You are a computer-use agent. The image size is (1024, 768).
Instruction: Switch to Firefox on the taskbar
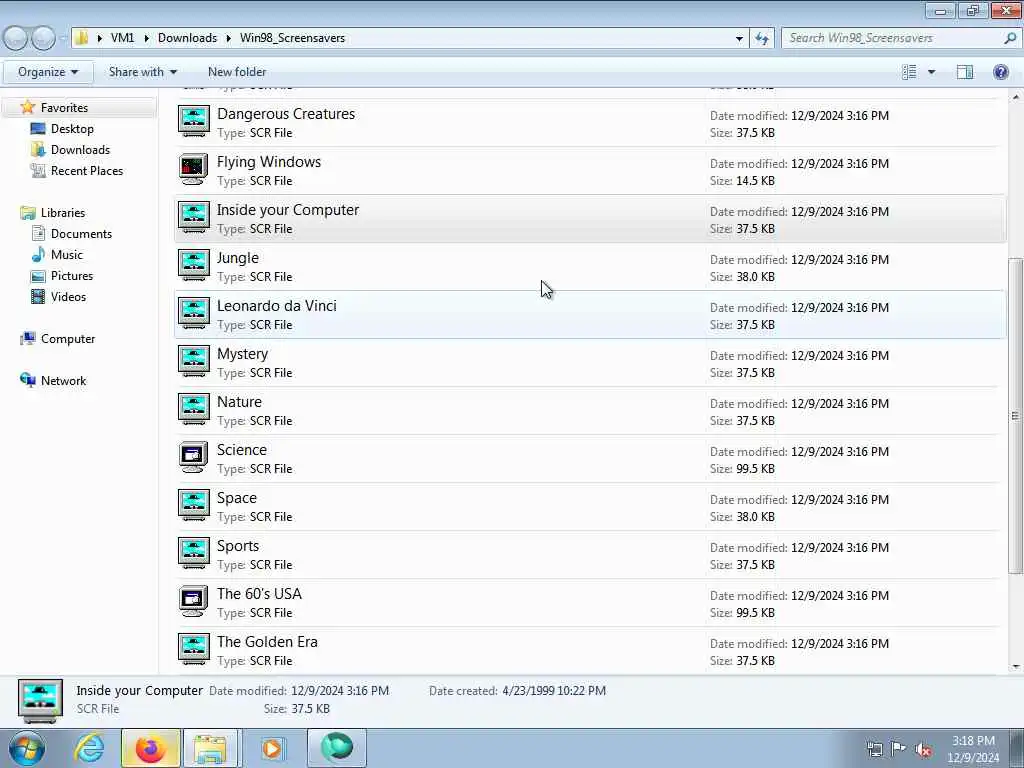coord(150,748)
